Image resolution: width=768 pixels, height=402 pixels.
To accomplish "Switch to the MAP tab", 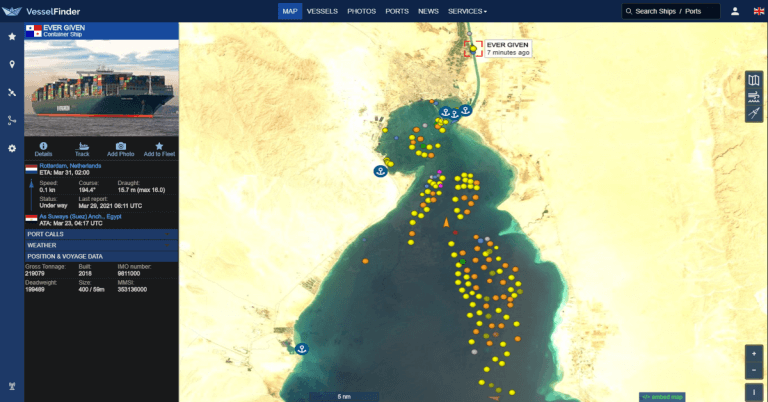I will (290, 11).
